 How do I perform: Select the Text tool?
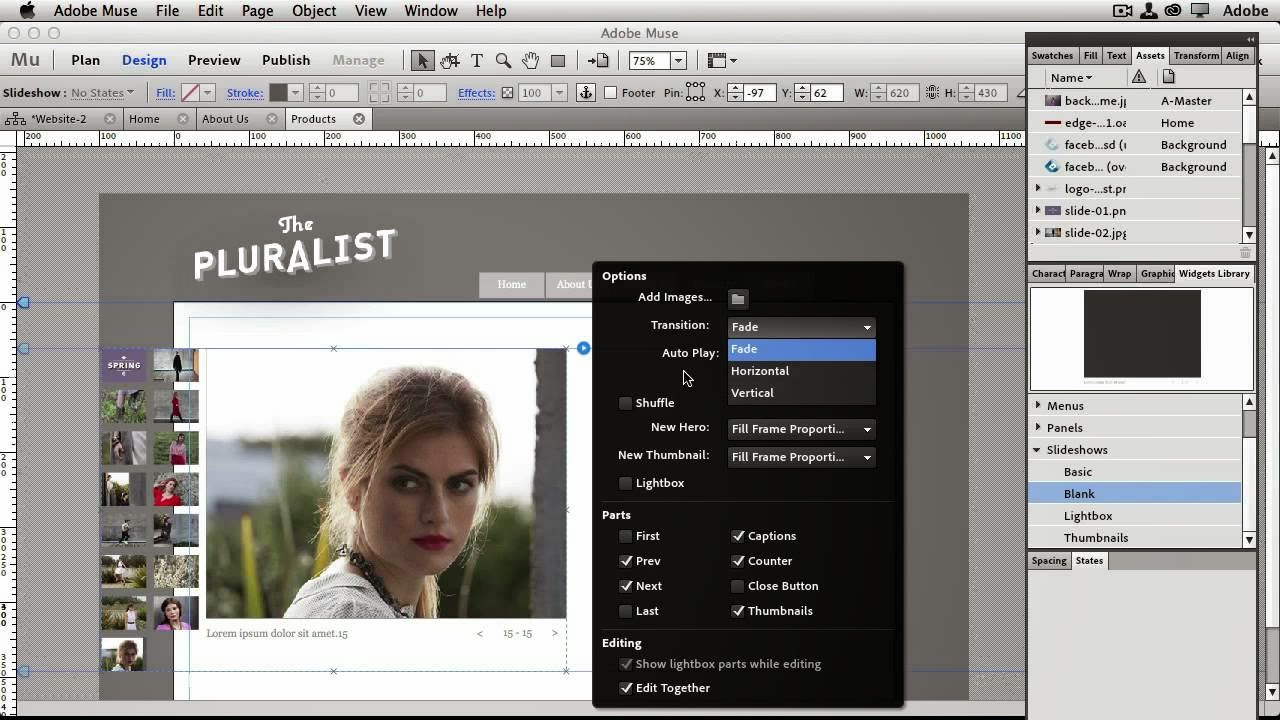(477, 61)
